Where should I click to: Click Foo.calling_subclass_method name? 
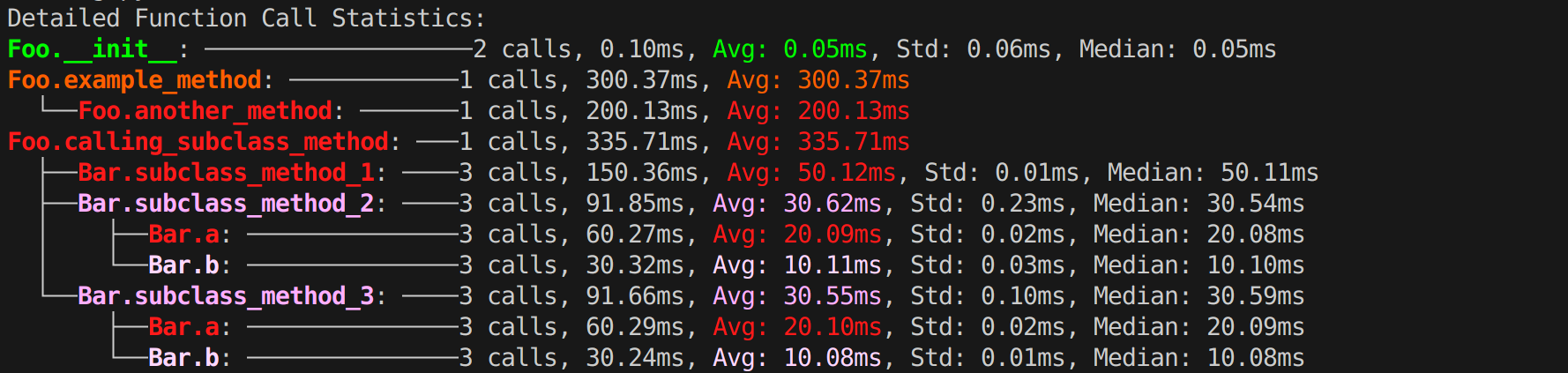point(198,142)
